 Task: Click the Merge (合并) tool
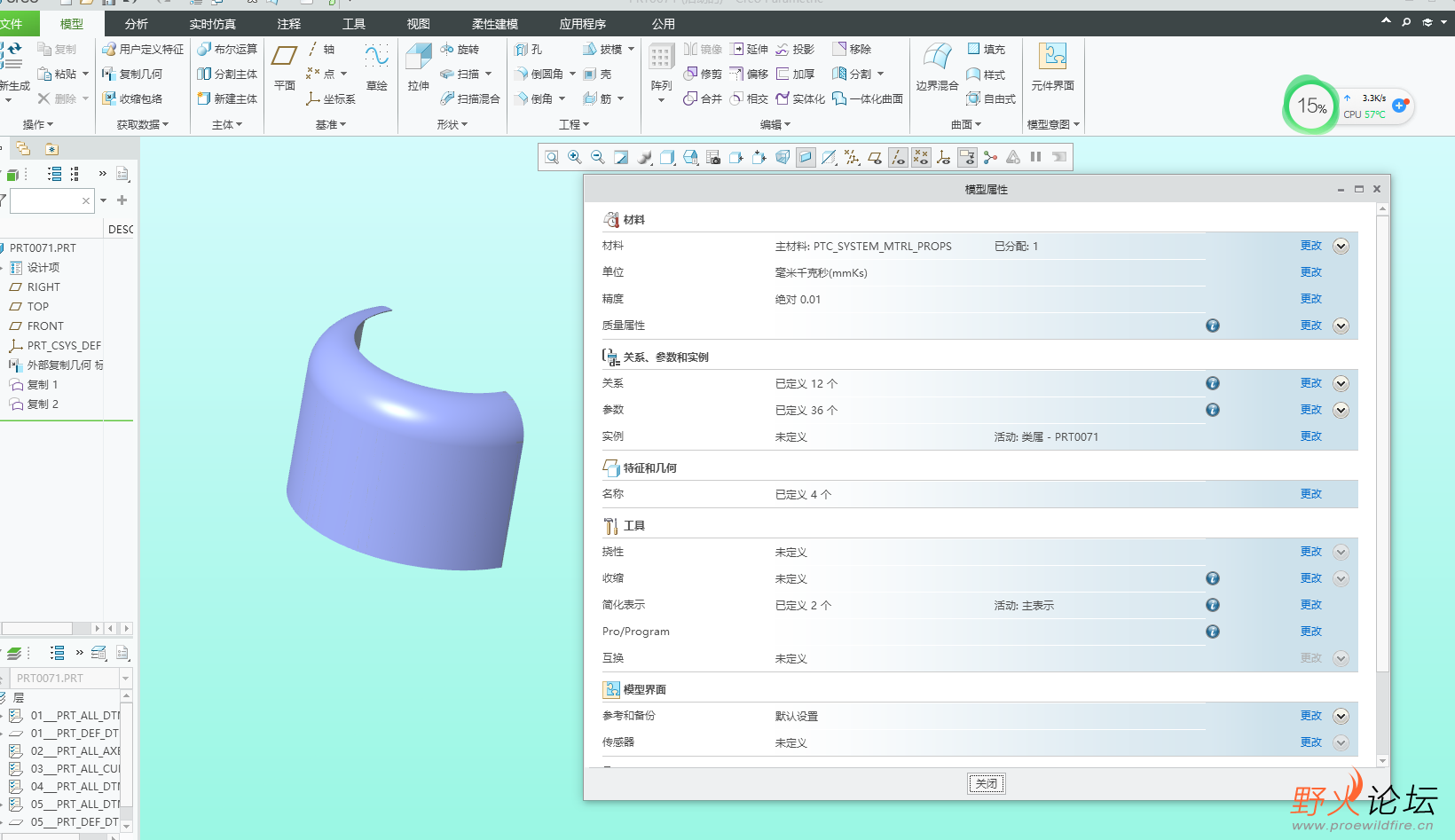[x=703, y=99]
